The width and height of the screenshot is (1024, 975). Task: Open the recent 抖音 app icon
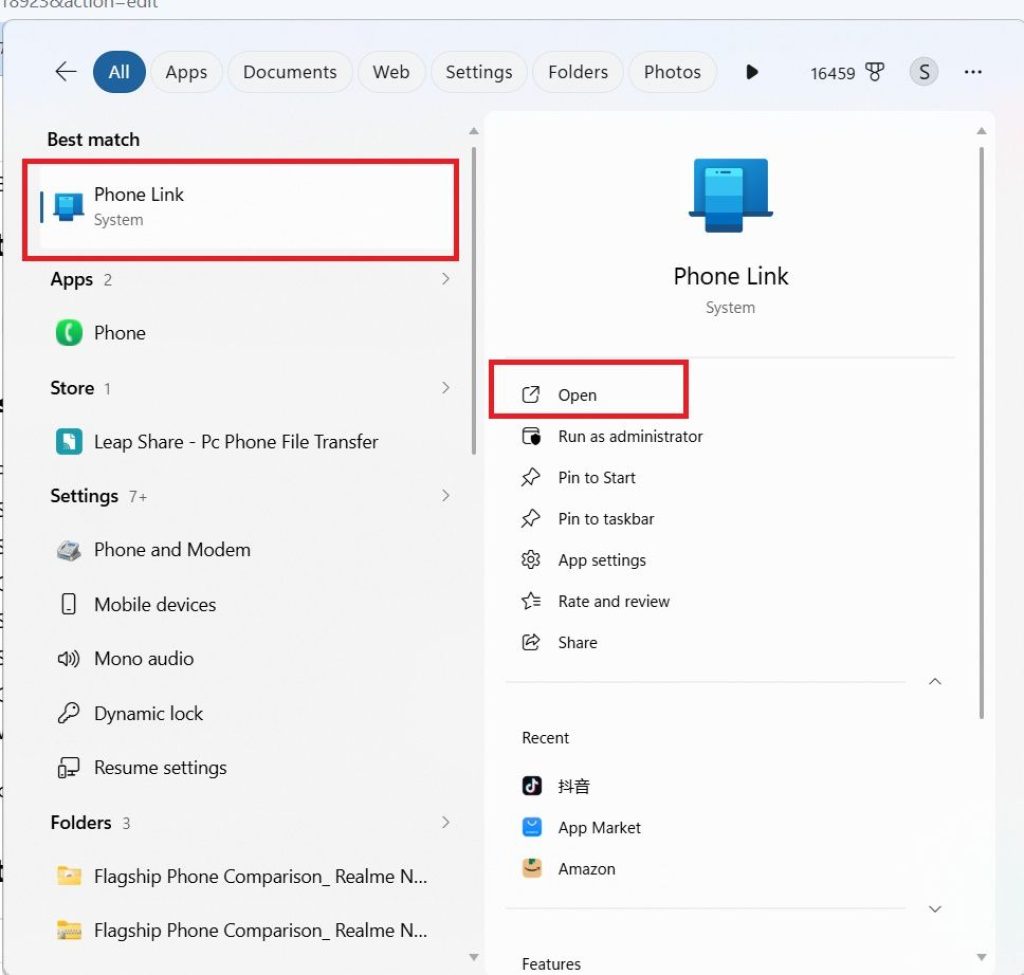coord(532,785)
